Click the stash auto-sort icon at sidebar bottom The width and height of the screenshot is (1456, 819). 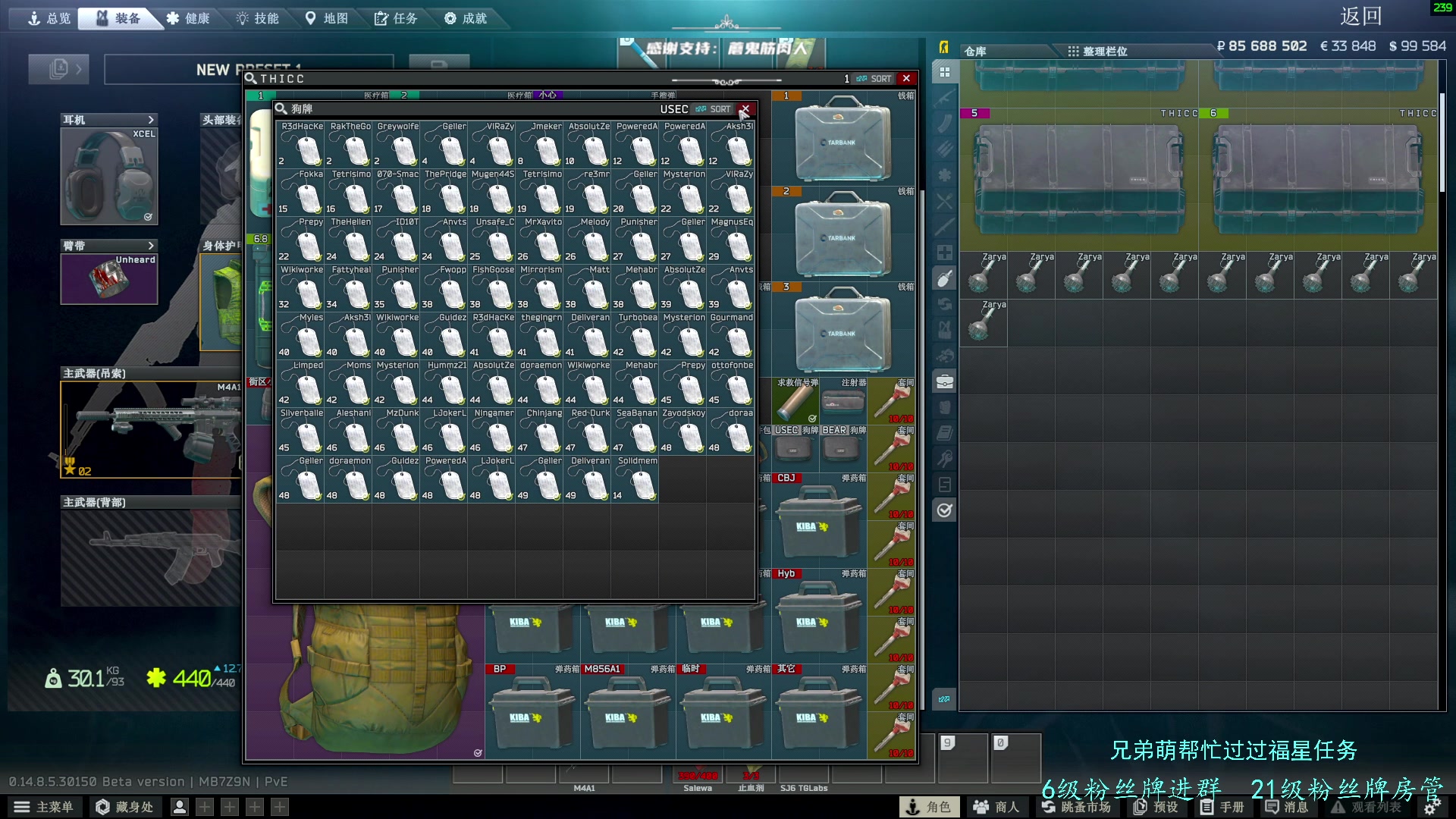click(944, 699)
